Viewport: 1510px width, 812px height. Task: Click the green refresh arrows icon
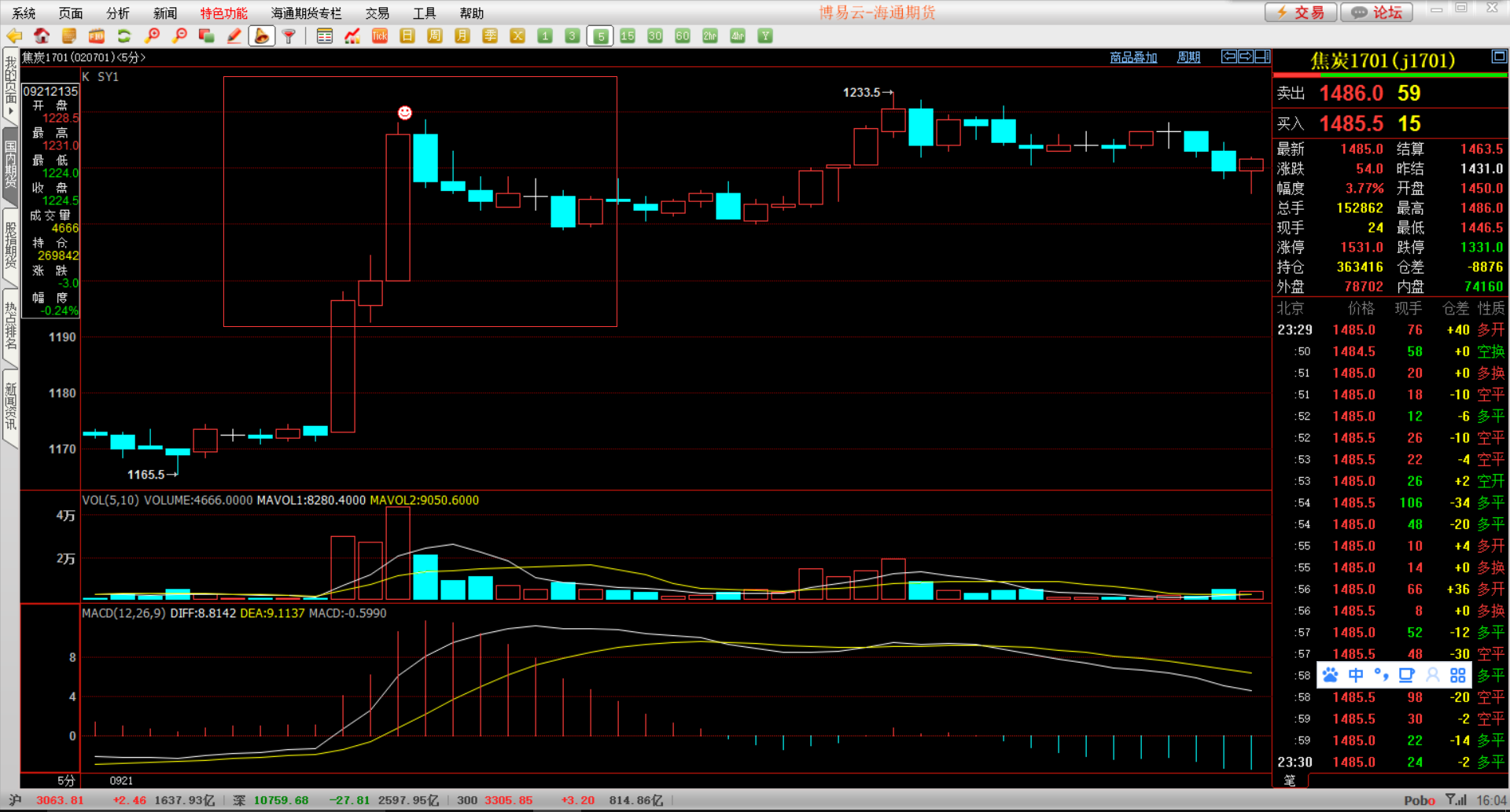123,36
